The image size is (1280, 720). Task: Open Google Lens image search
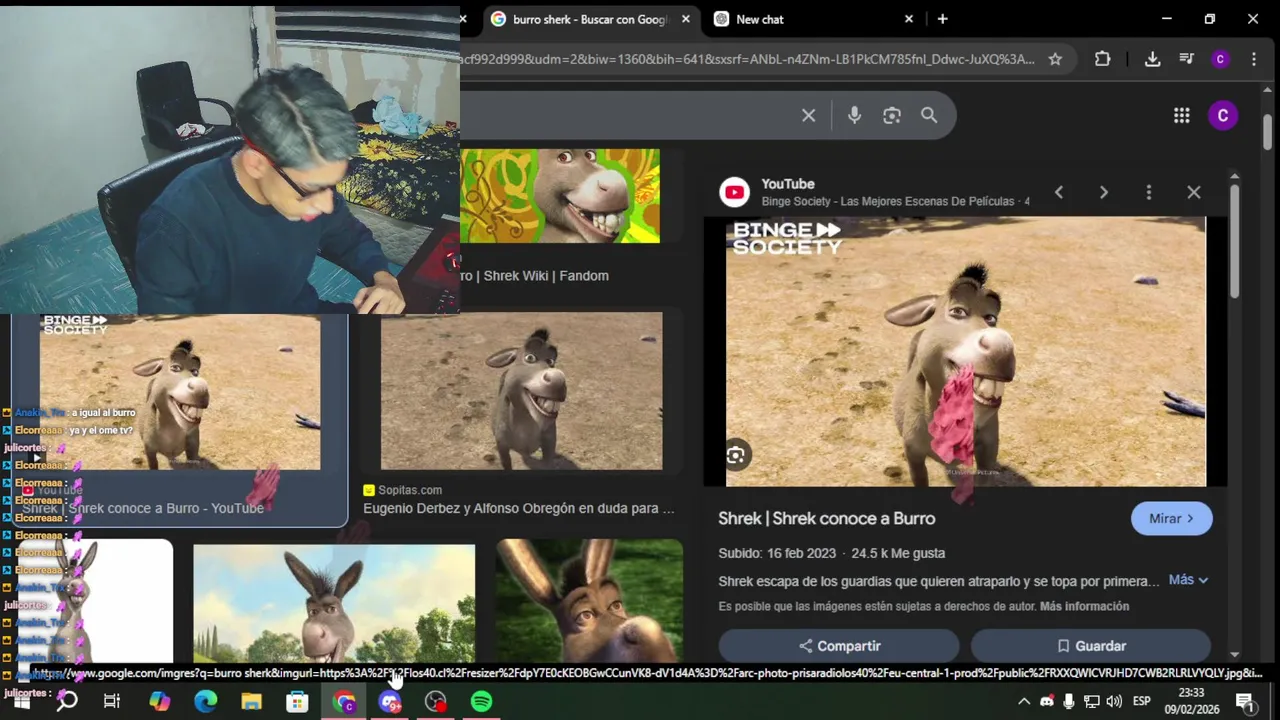tap(892, 116)
